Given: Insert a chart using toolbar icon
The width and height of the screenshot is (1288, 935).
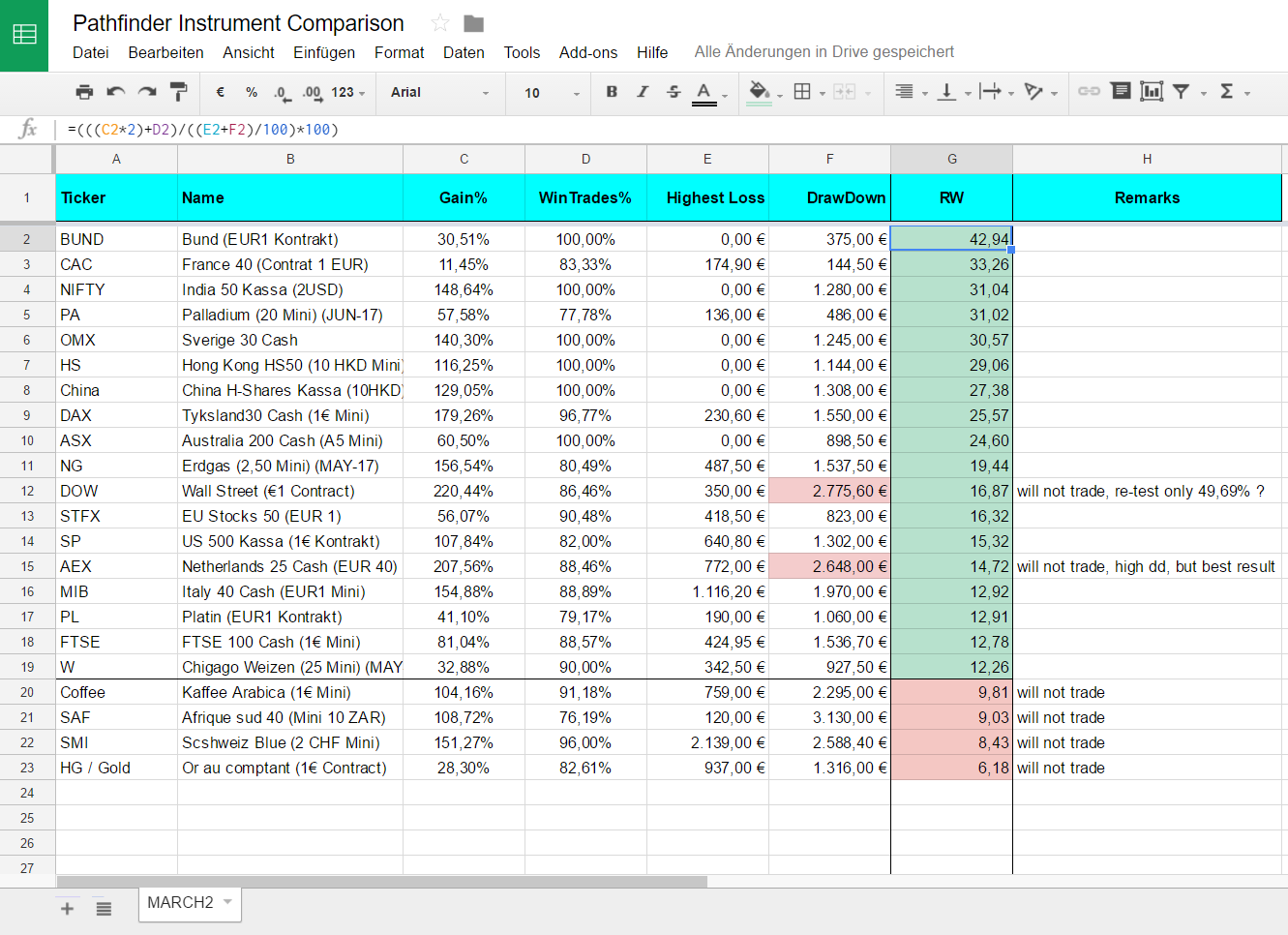Looking at the screenshot, I should pyautogui.click(x=1151, y=92).
